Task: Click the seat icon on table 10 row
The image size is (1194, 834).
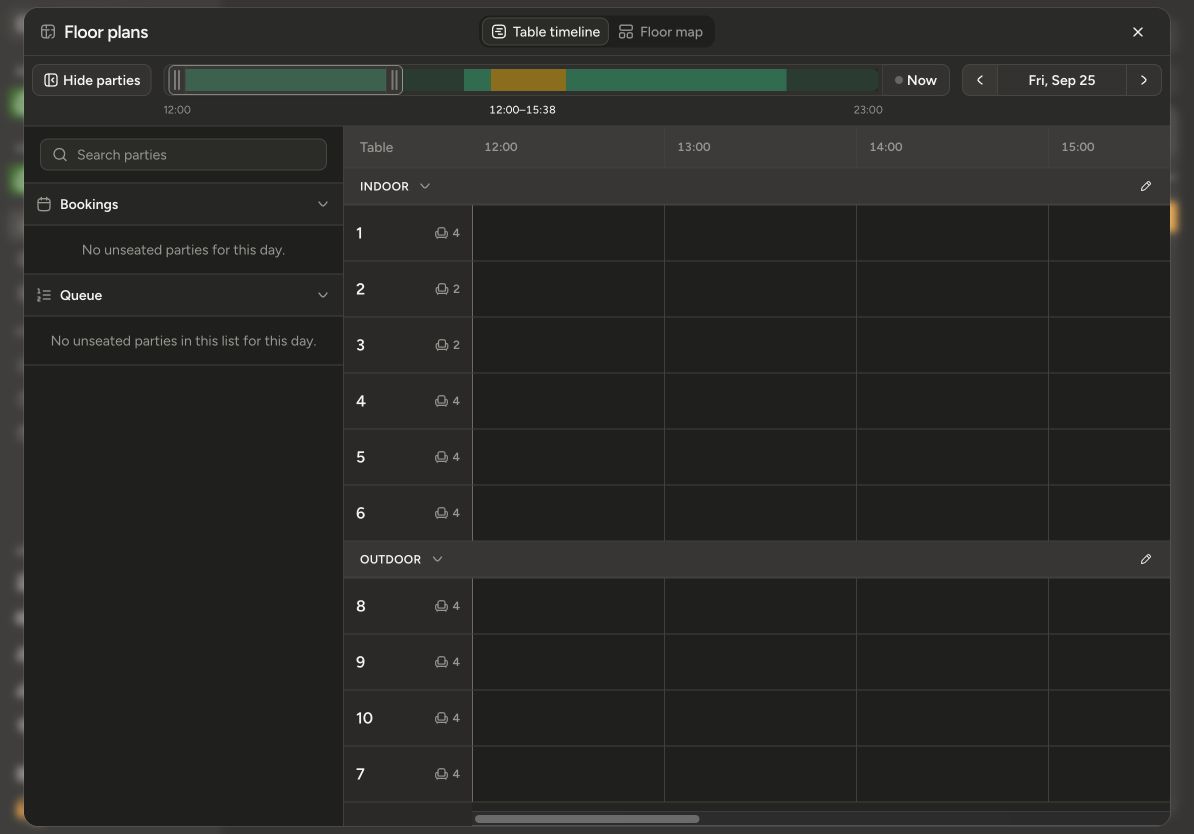Action: 441,718
